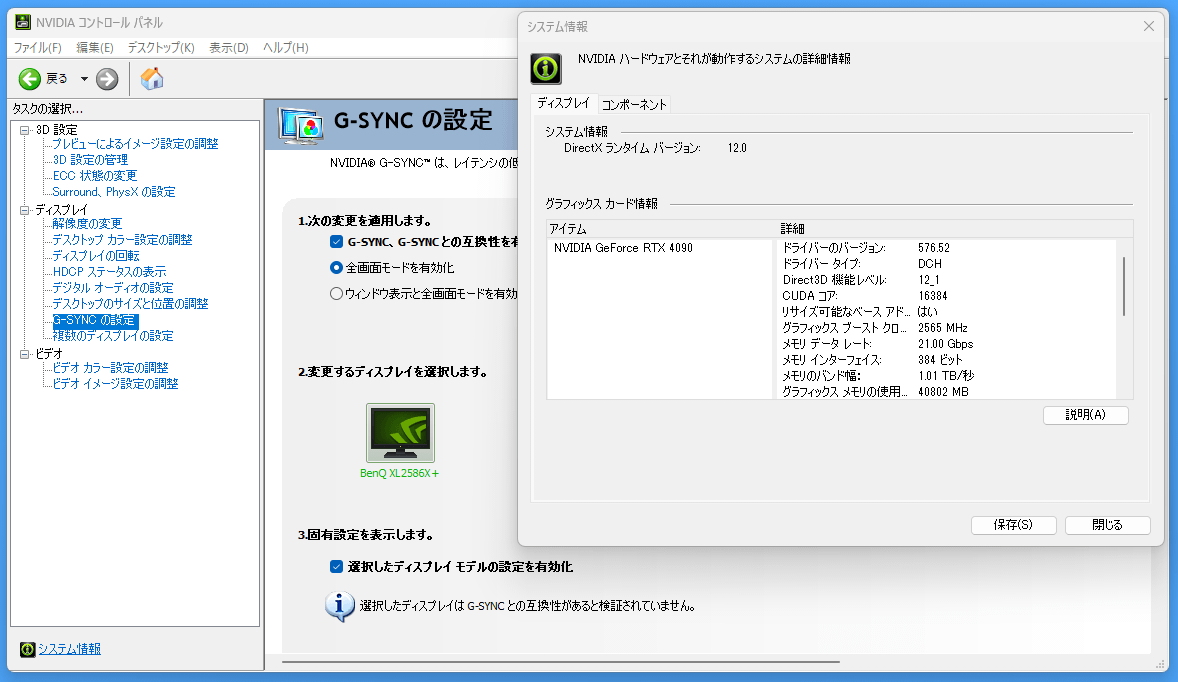This screenshot has width=1178, height=682.
Task: Click the green Back arrow icon
Action: pyautogui.click(x=29, y=79)
